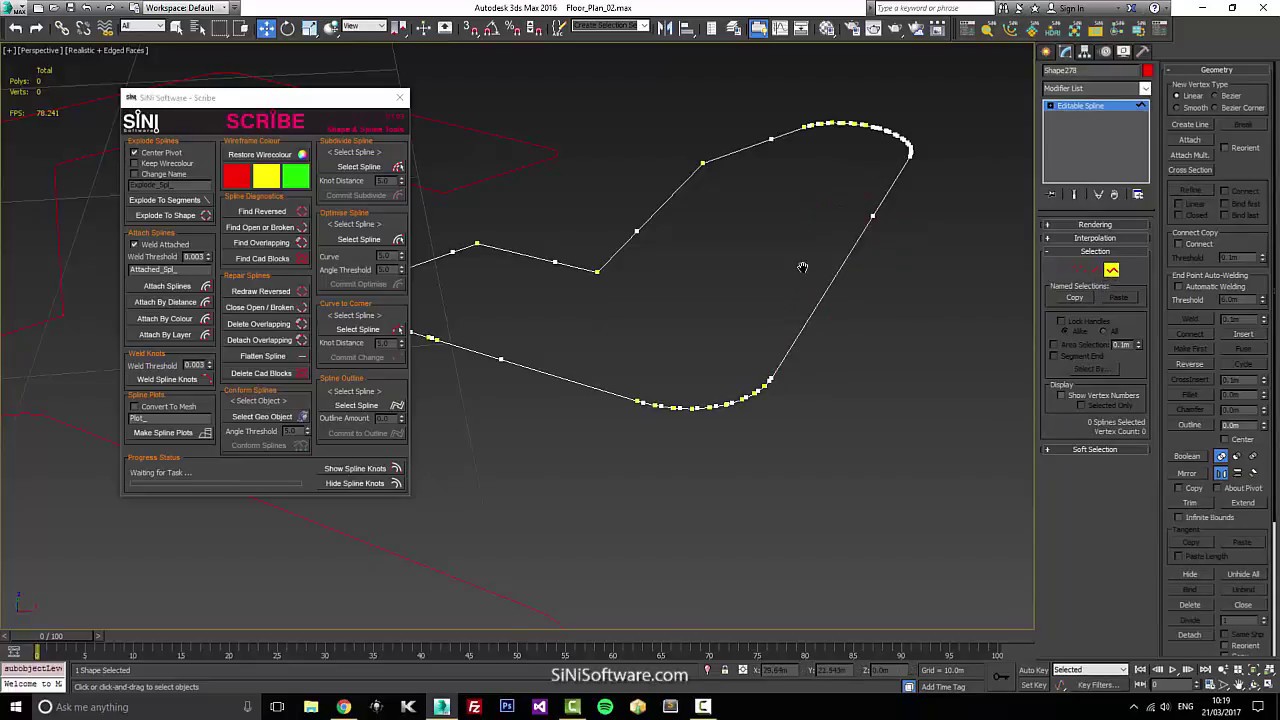Click Make Spline Plots icon

(x=205, y=433)
